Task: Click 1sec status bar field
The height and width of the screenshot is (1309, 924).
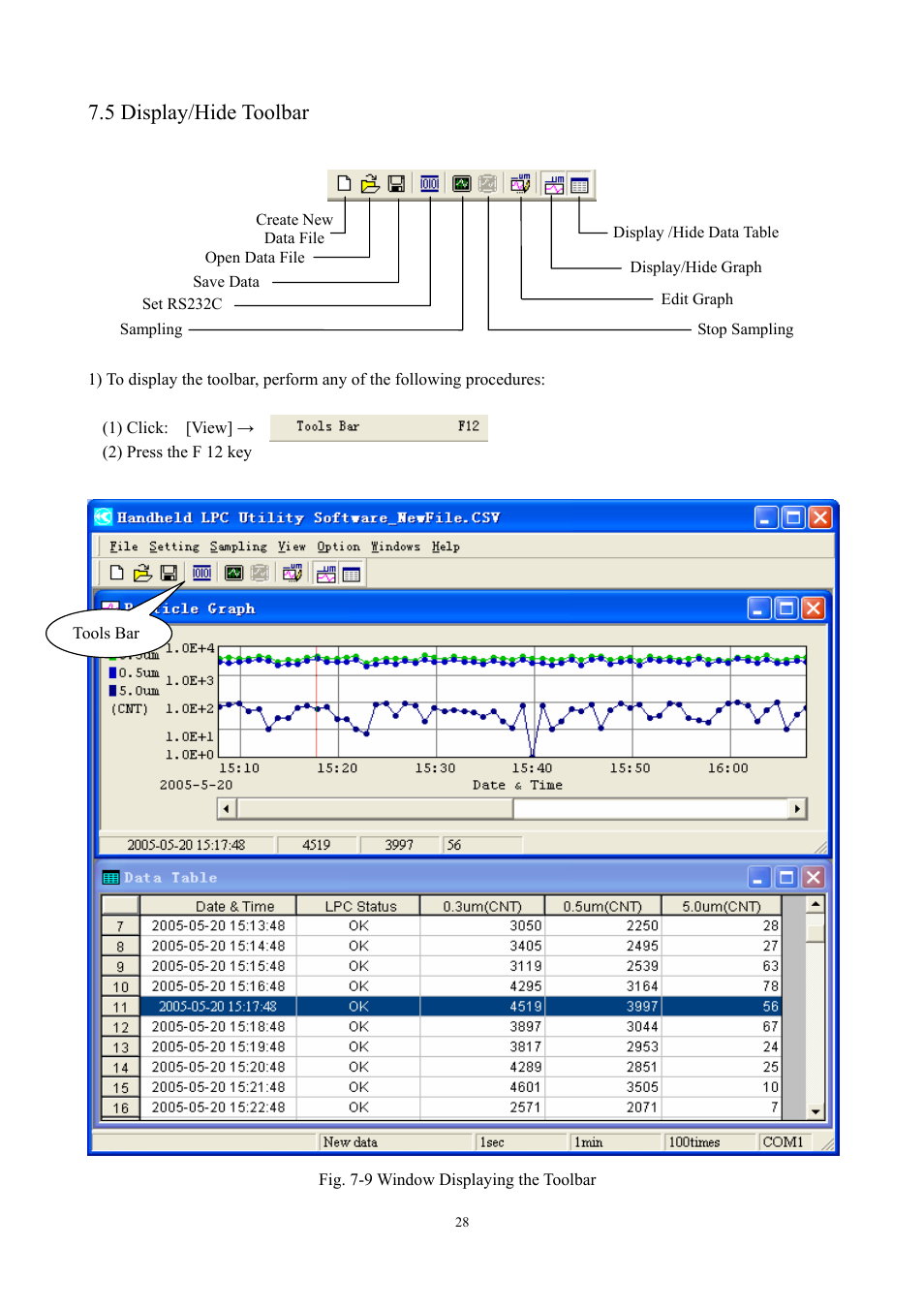Action: 521,1142
